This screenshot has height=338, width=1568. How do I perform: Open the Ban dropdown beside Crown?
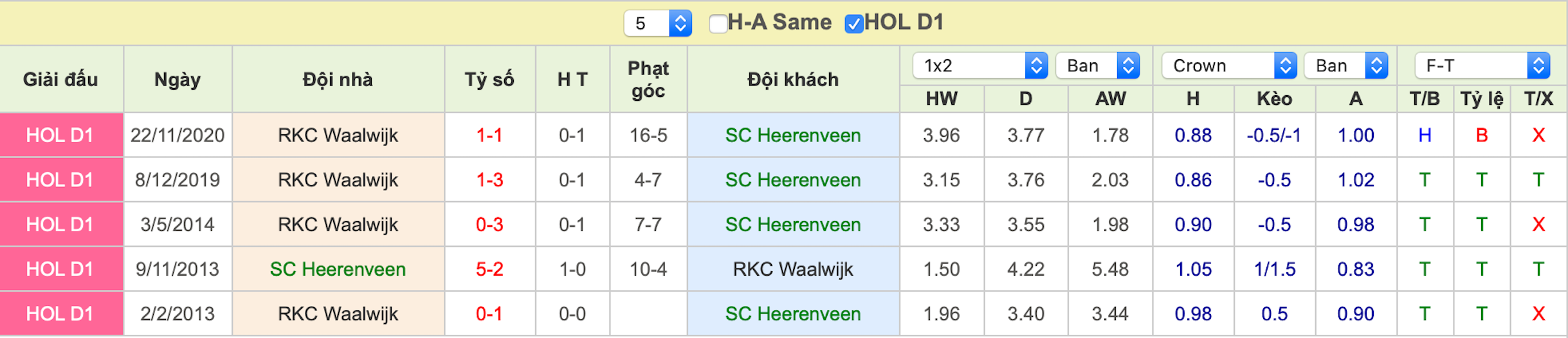coord(1346,66)
